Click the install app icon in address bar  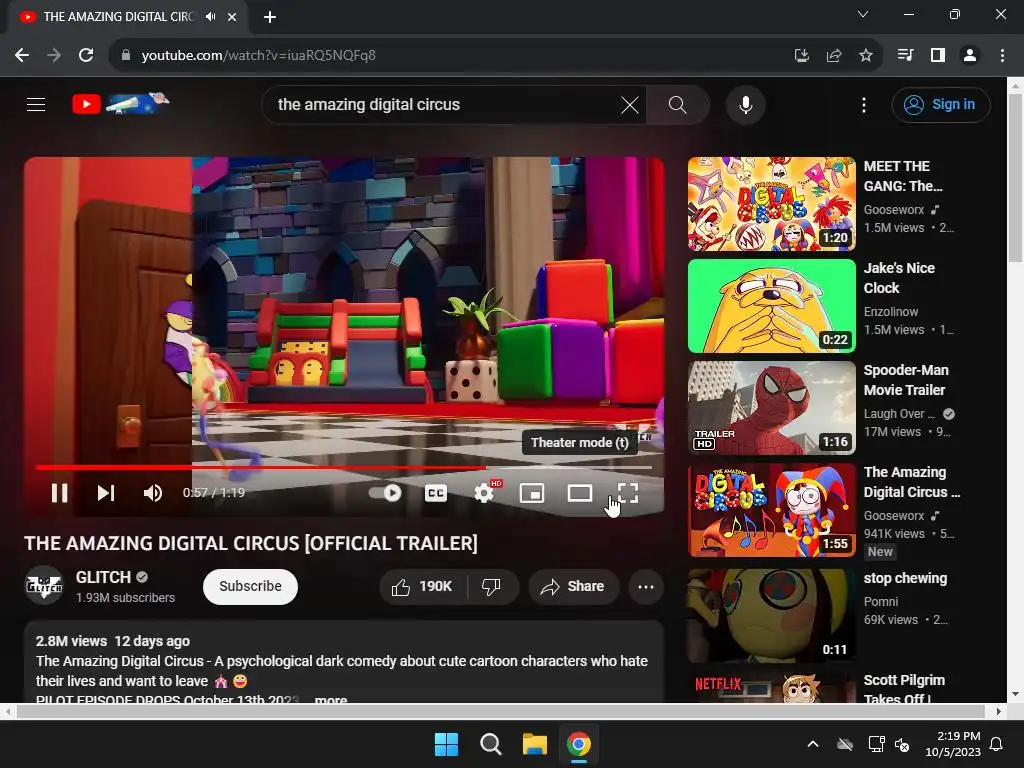click(x=801, y=56)
